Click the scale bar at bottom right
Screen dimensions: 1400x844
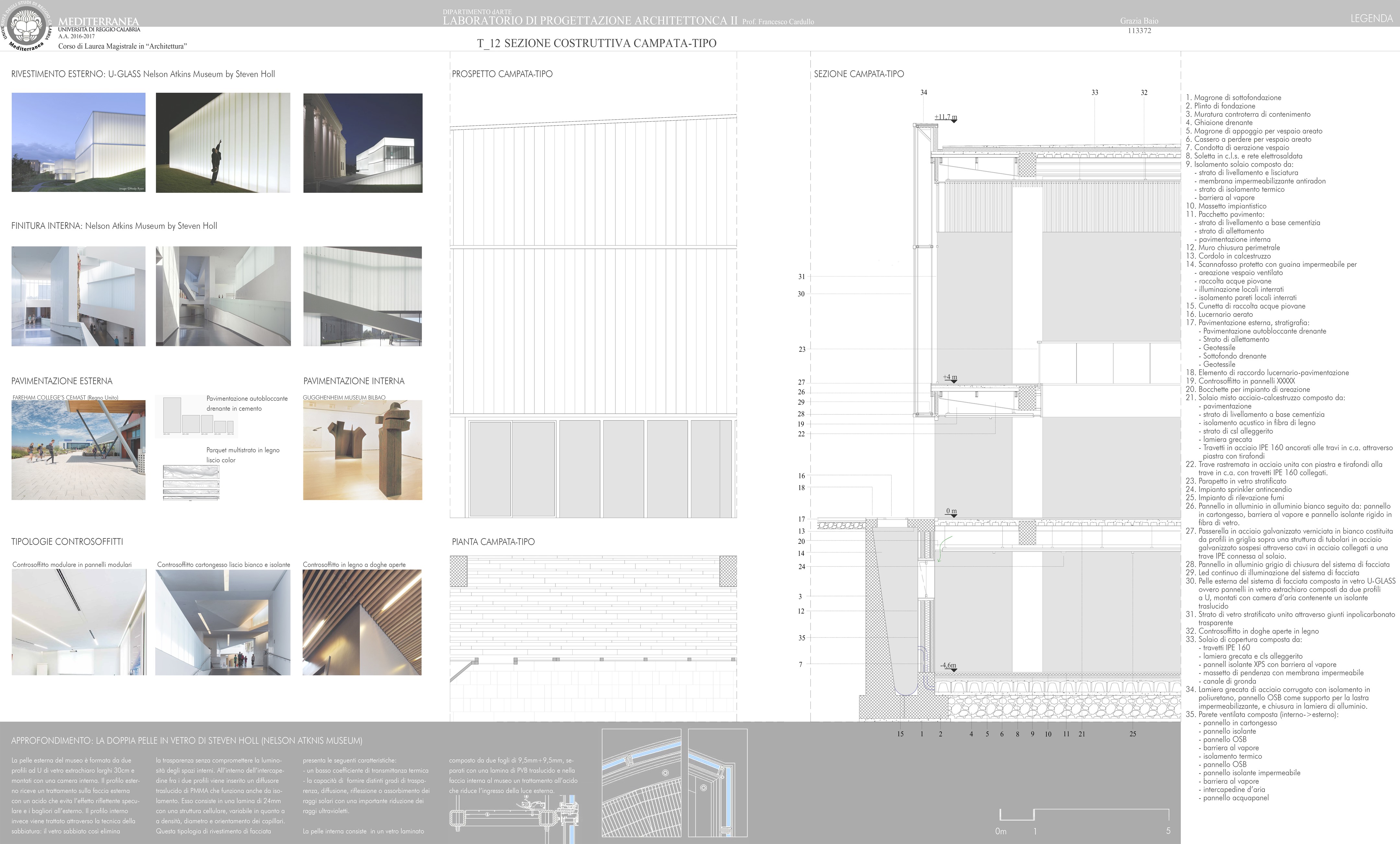(1084, 815)
